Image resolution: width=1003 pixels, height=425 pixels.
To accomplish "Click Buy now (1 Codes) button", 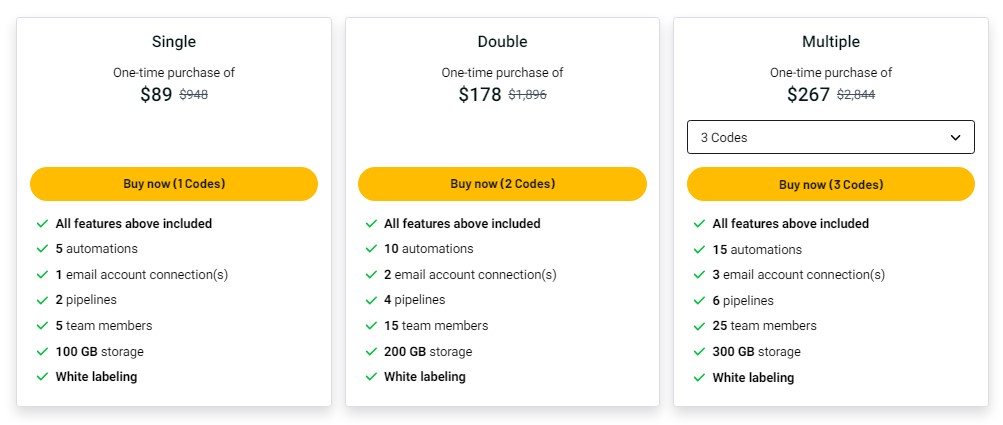I will tap(174, 184).
